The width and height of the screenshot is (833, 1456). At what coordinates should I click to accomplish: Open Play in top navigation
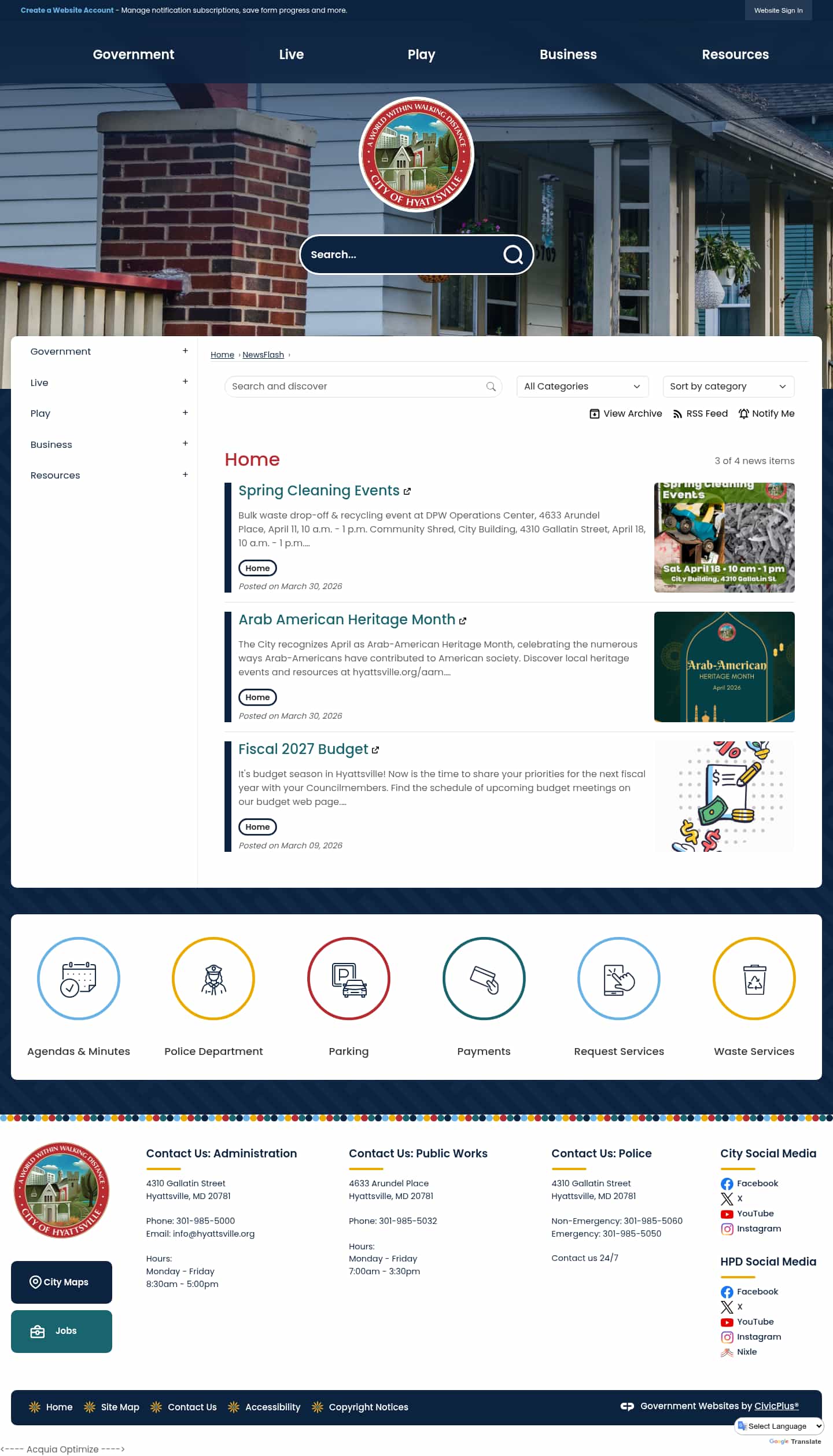421,54
